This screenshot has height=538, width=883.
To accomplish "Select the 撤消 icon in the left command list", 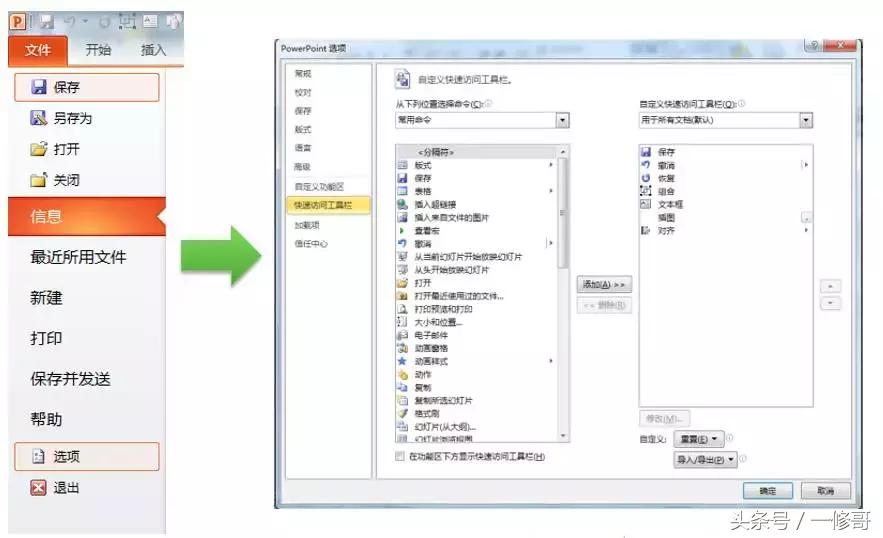I will click(402, 243).
